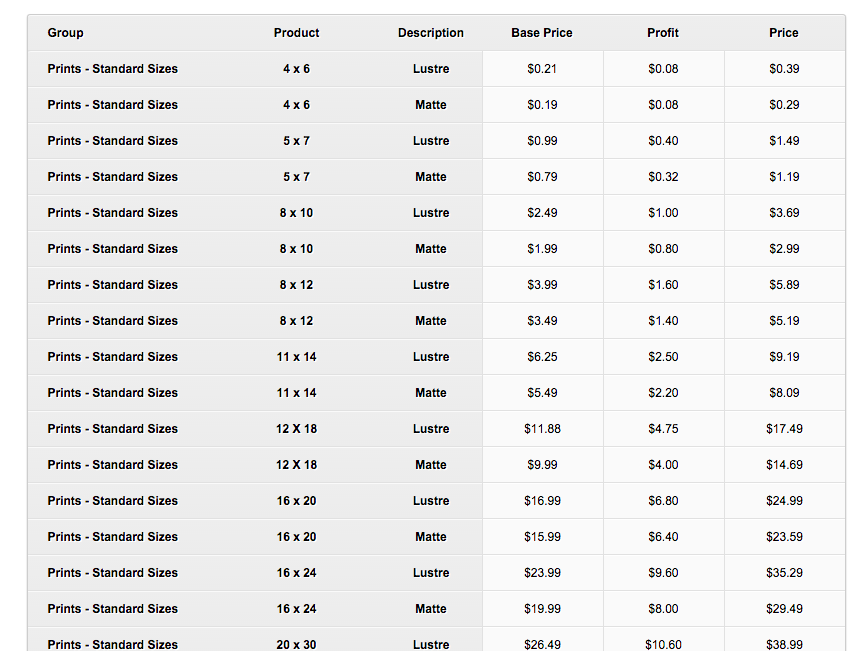868x651 pixels.
Task: Select profit $4.00 cell
Action: 664,464
